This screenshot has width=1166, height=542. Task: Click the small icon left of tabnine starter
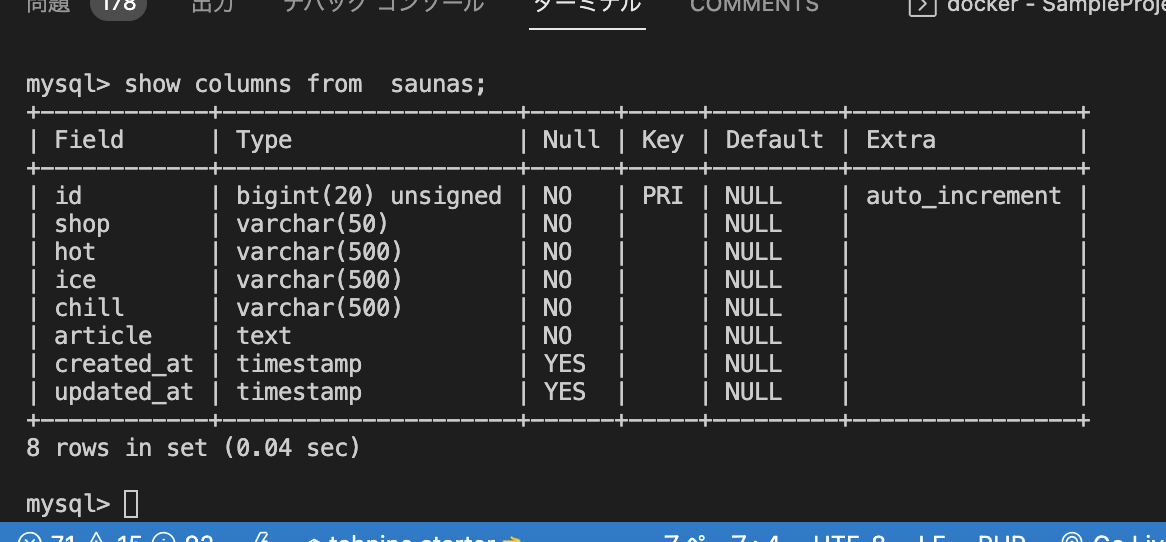(262, 537)
